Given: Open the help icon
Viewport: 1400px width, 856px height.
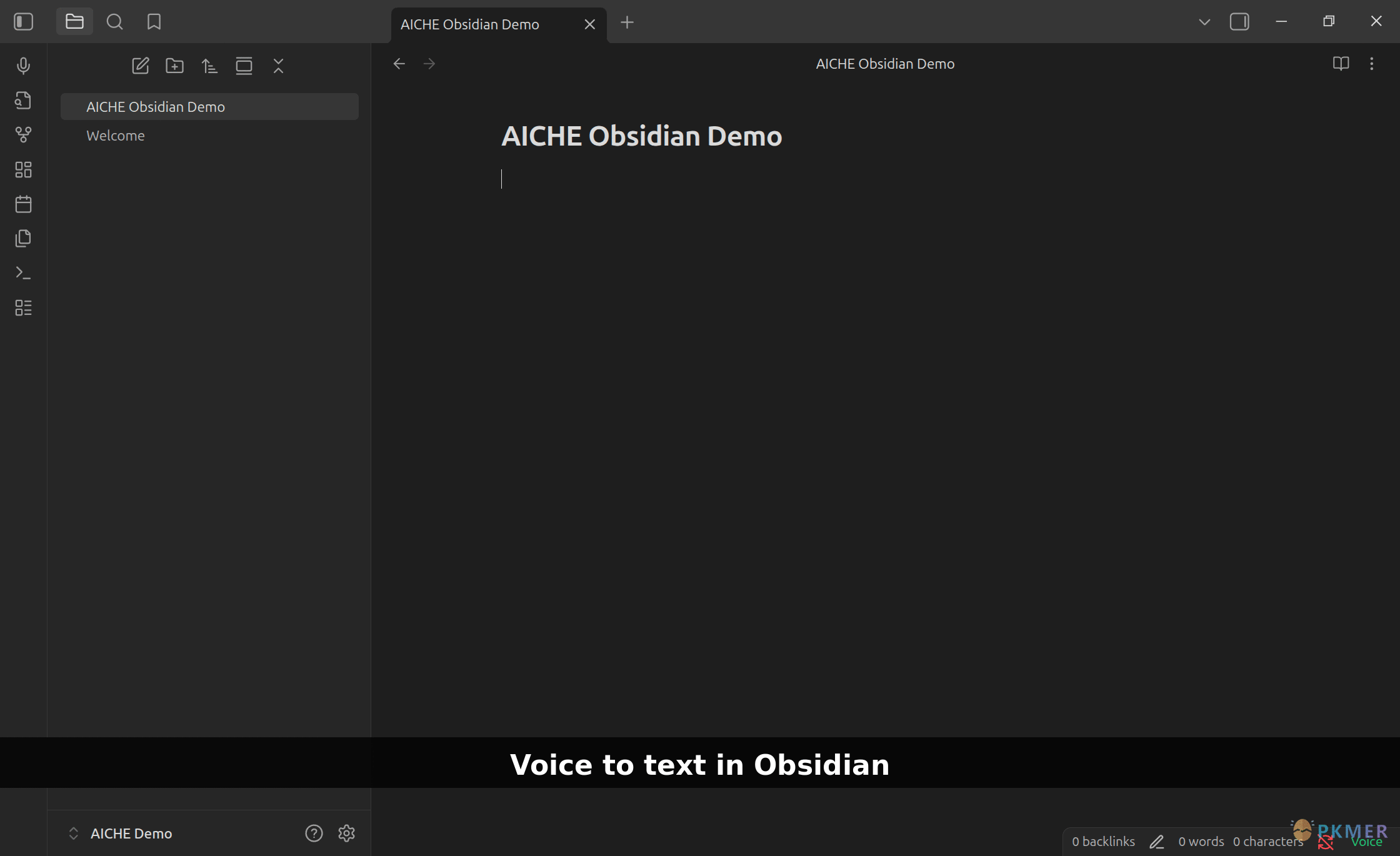Looking at the screenshot, I should (314, 833).
